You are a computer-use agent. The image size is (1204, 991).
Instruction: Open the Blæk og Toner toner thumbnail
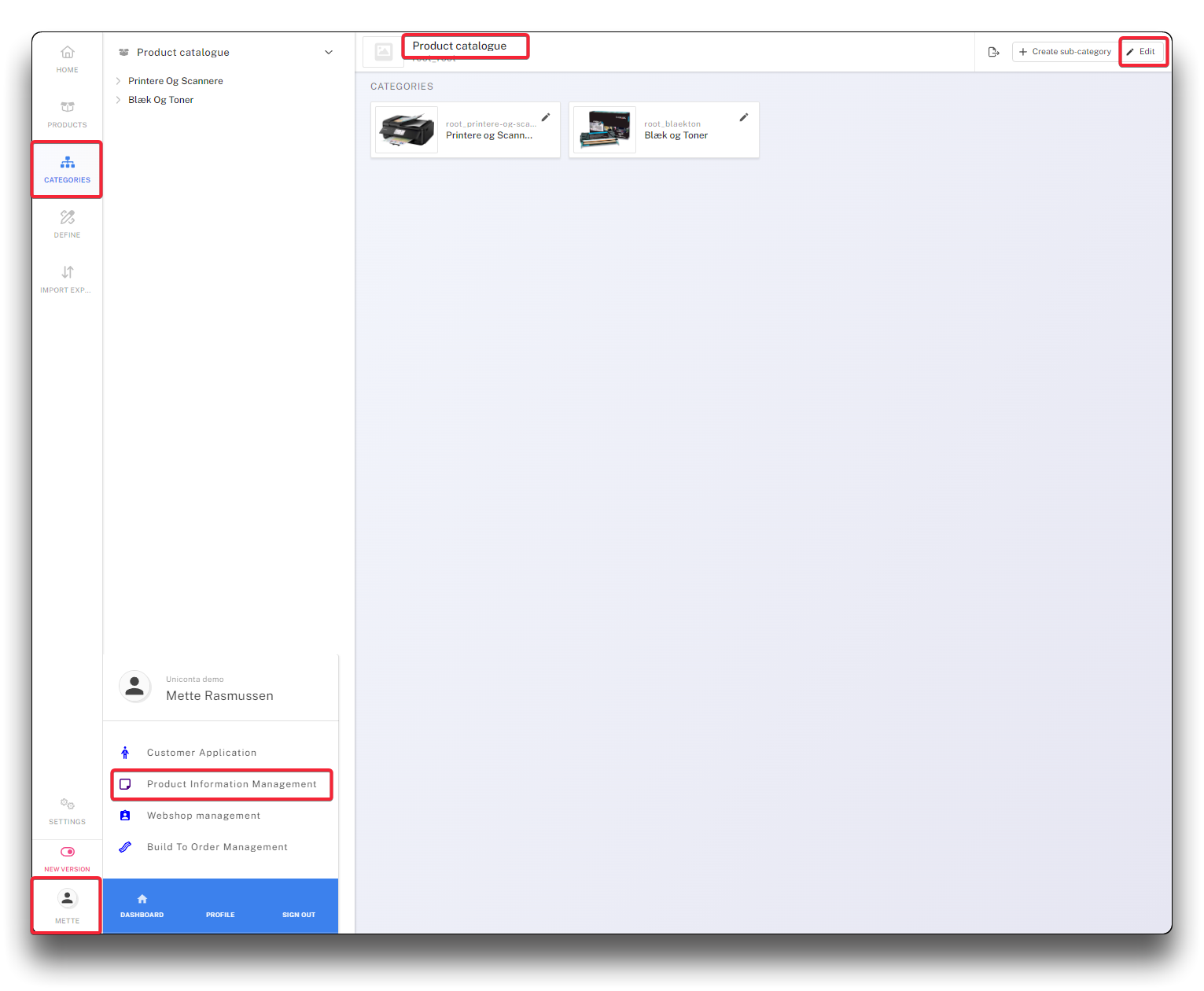(x=604, y=130)
